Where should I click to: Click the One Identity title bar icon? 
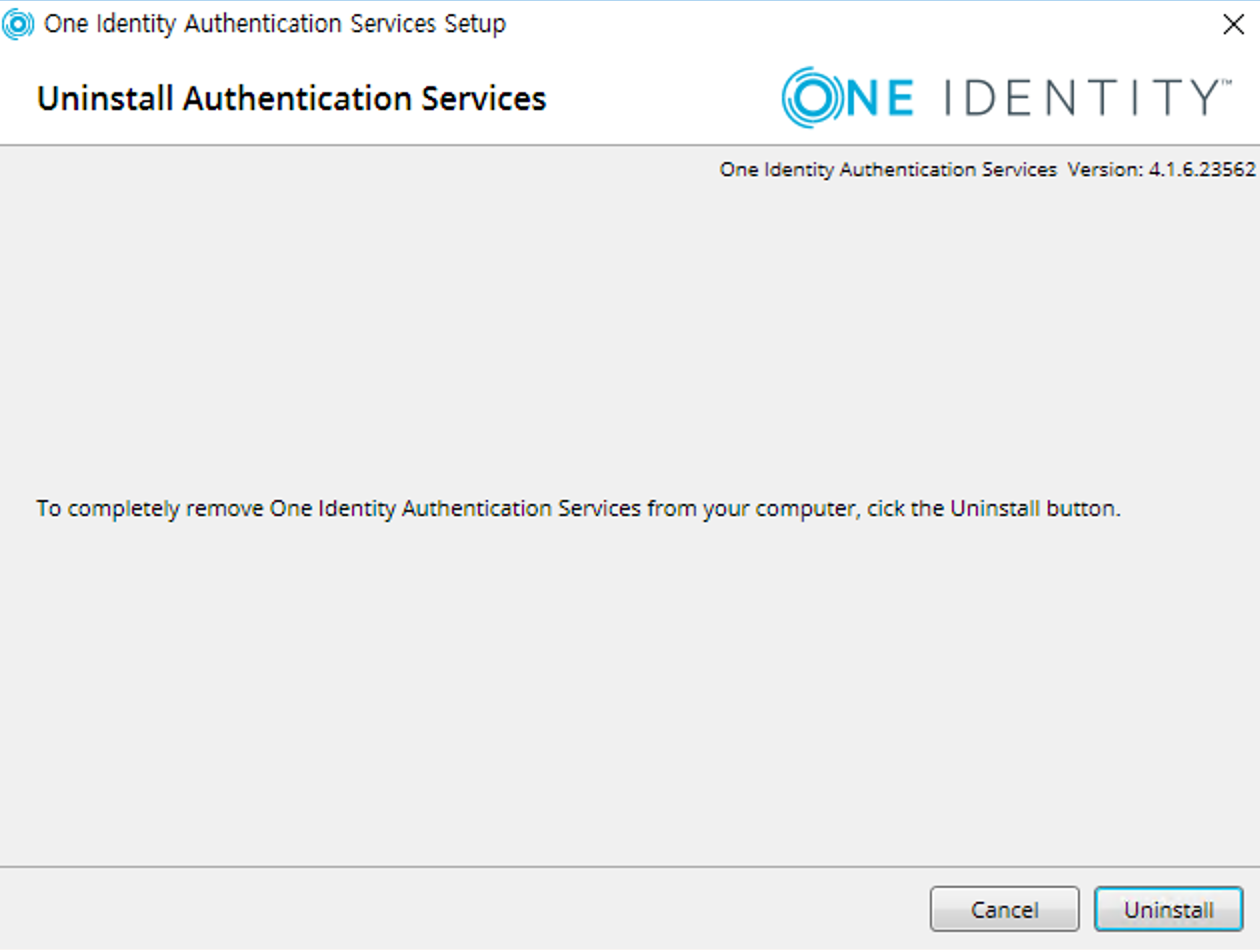(18, 24)
